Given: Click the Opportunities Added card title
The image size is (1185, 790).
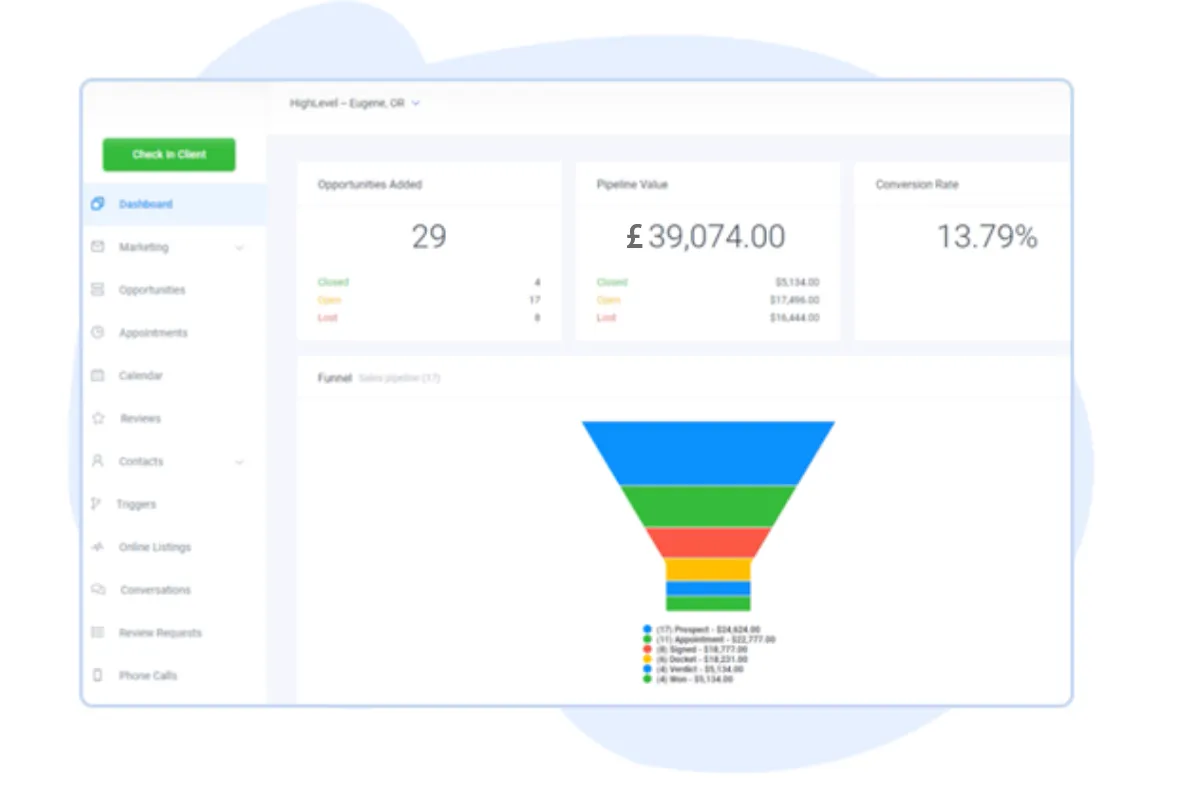Looking at the screenshot, I should coord(370,184).
